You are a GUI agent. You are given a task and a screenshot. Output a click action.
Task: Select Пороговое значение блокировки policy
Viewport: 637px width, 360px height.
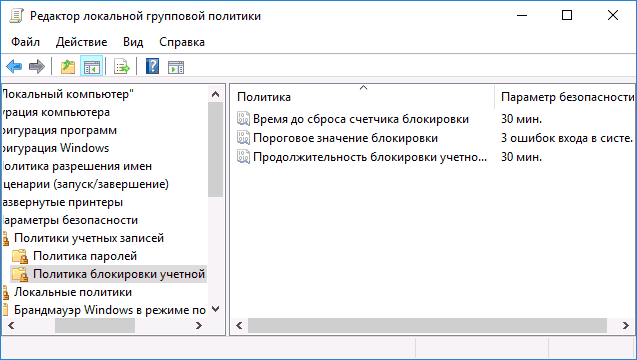[345, 138]
